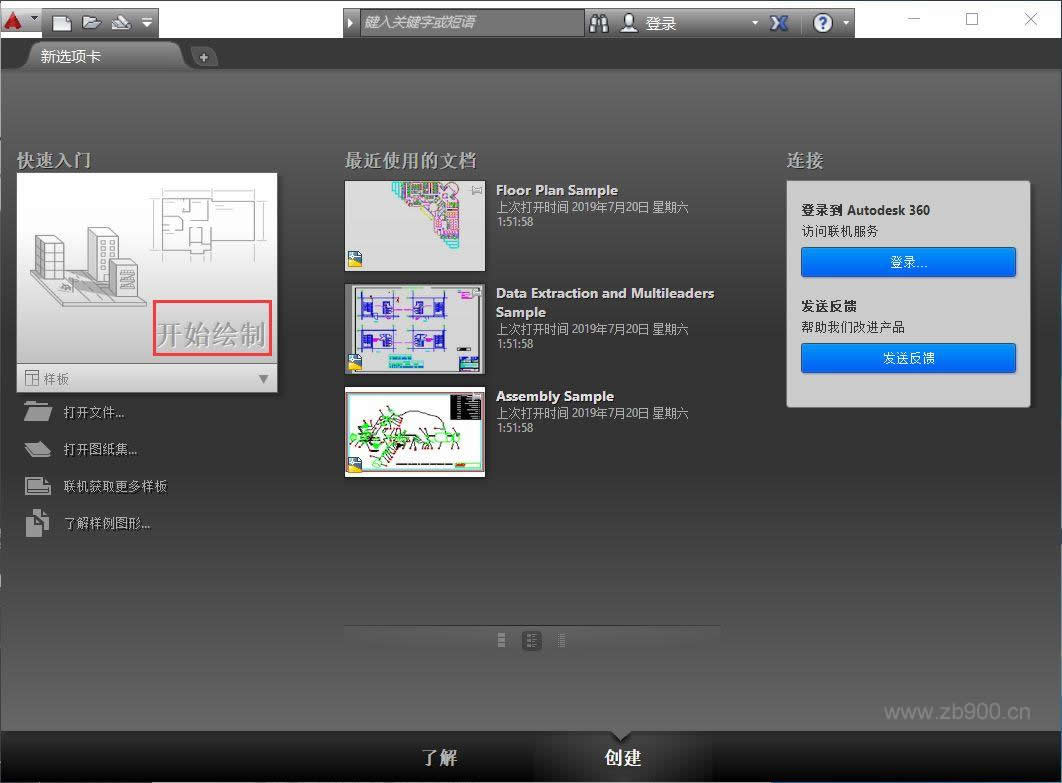The width and height of the screenshot is (1062, 783).
Task: Switch recent documents to large thumbnail view
Action: (501, 640)
